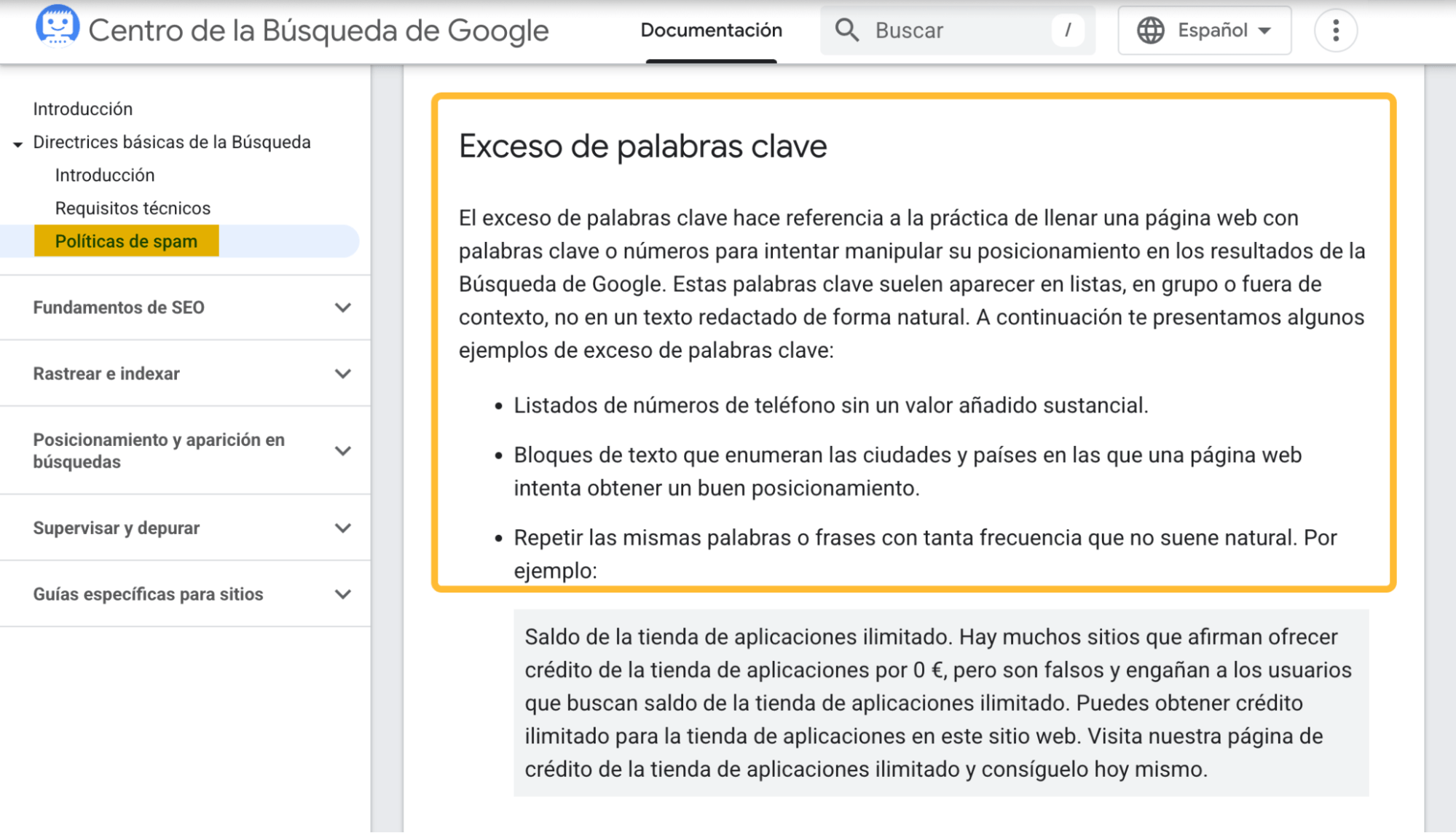This screenshot has height=833, width=1456.
Task: Open the three-dot overflow menu
Action: pos(1335,30)
